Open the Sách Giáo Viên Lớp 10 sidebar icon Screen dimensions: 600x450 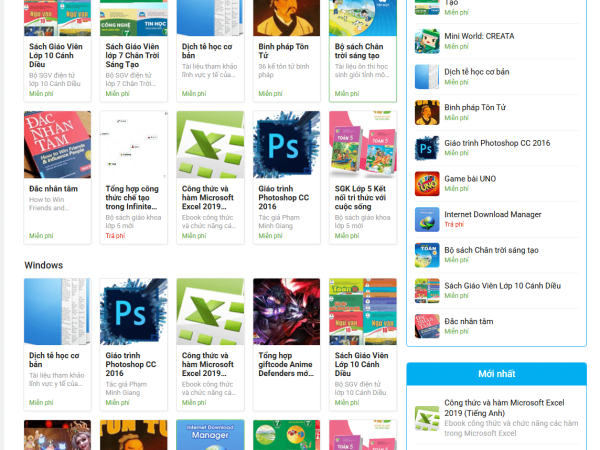428,290
